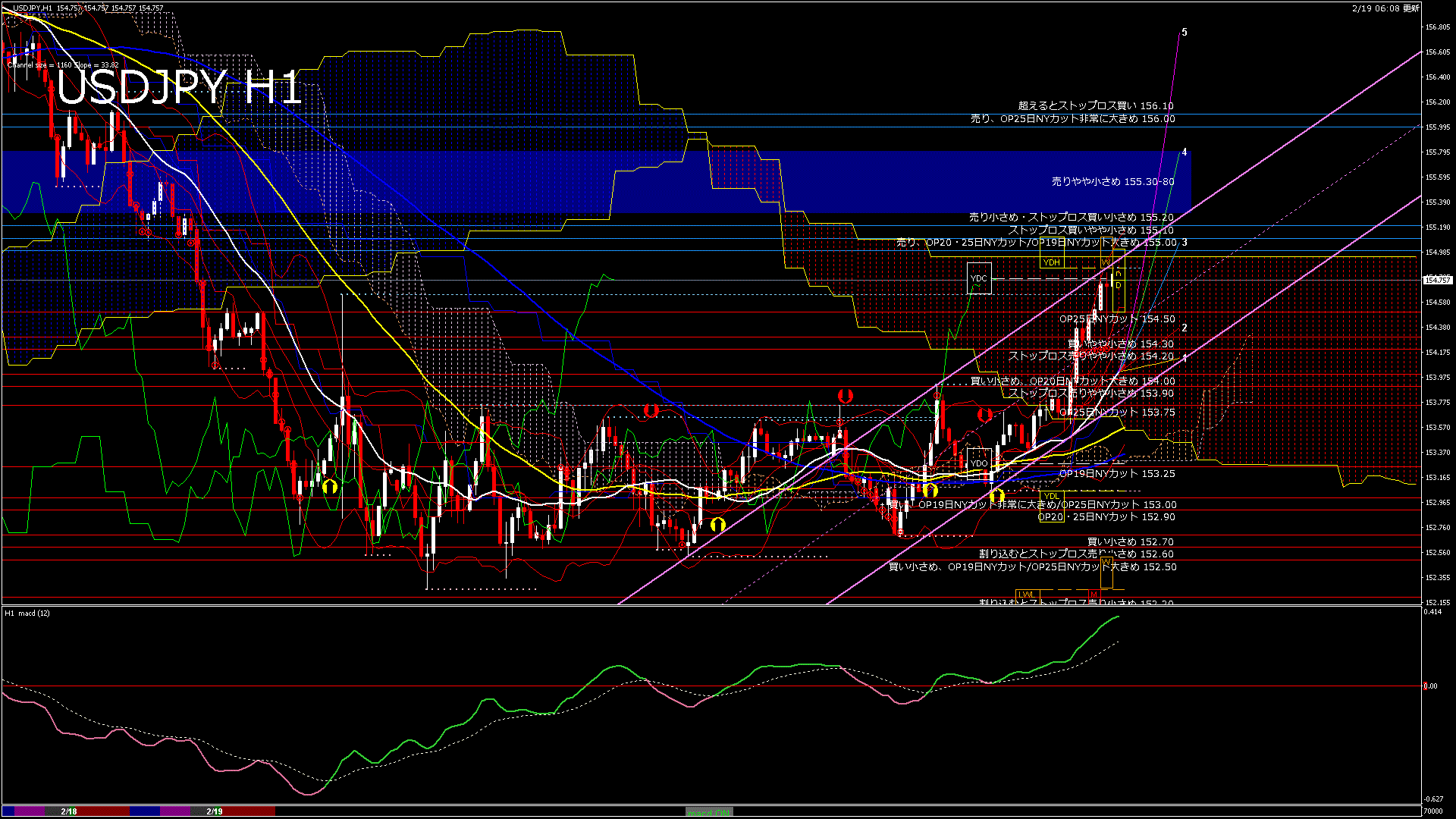Screen dimensions: 1456x819
Task: Click the 156.00 sell order level text
Action: (x=1072, y=119)
